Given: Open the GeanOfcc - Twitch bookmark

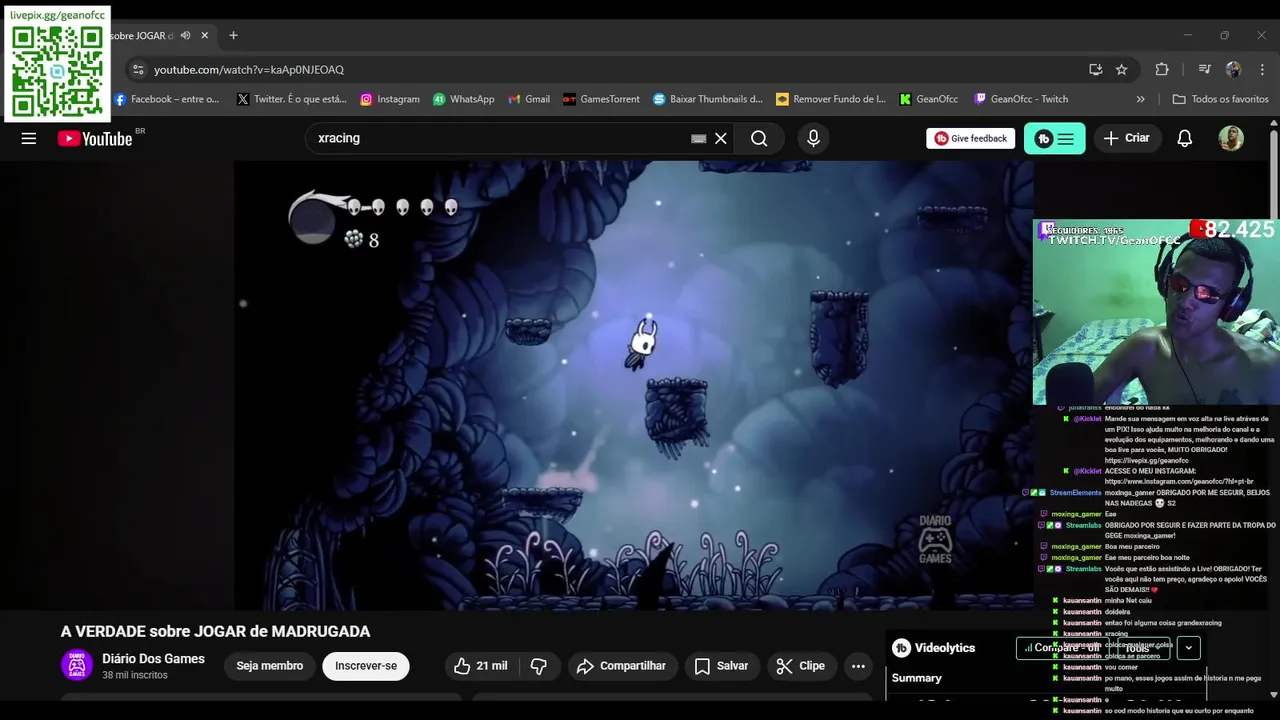Looking at the screenshot, I should coord(1021,99).
